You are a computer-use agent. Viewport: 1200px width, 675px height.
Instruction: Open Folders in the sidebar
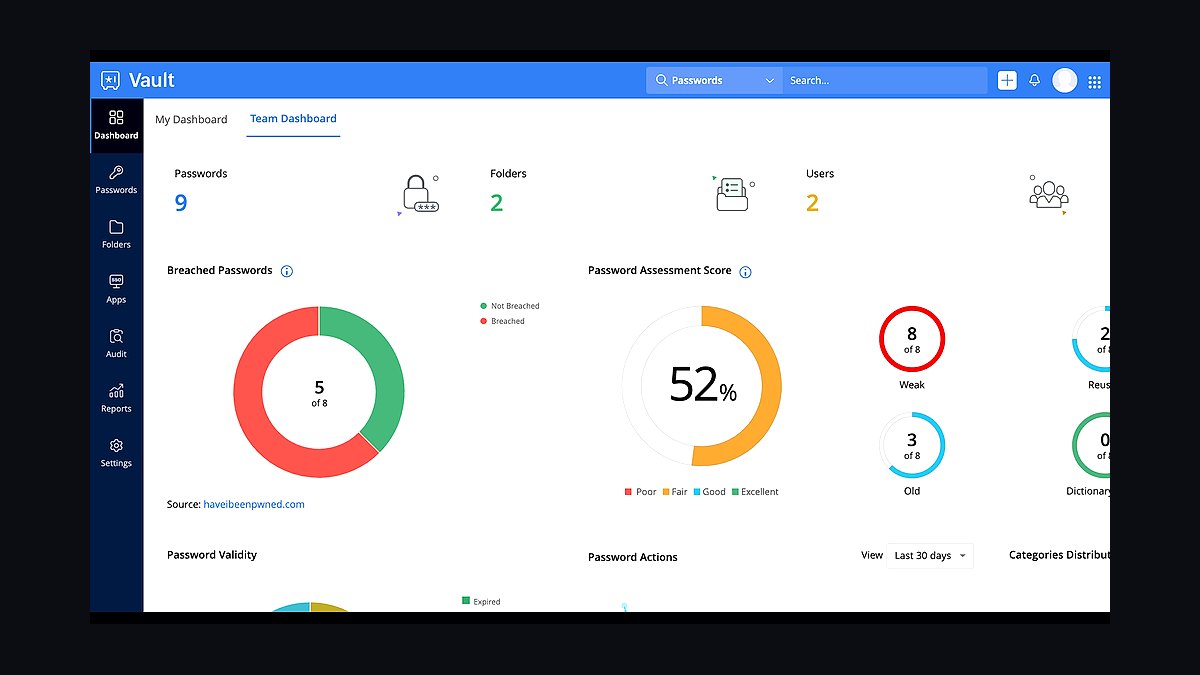[116, 235]
